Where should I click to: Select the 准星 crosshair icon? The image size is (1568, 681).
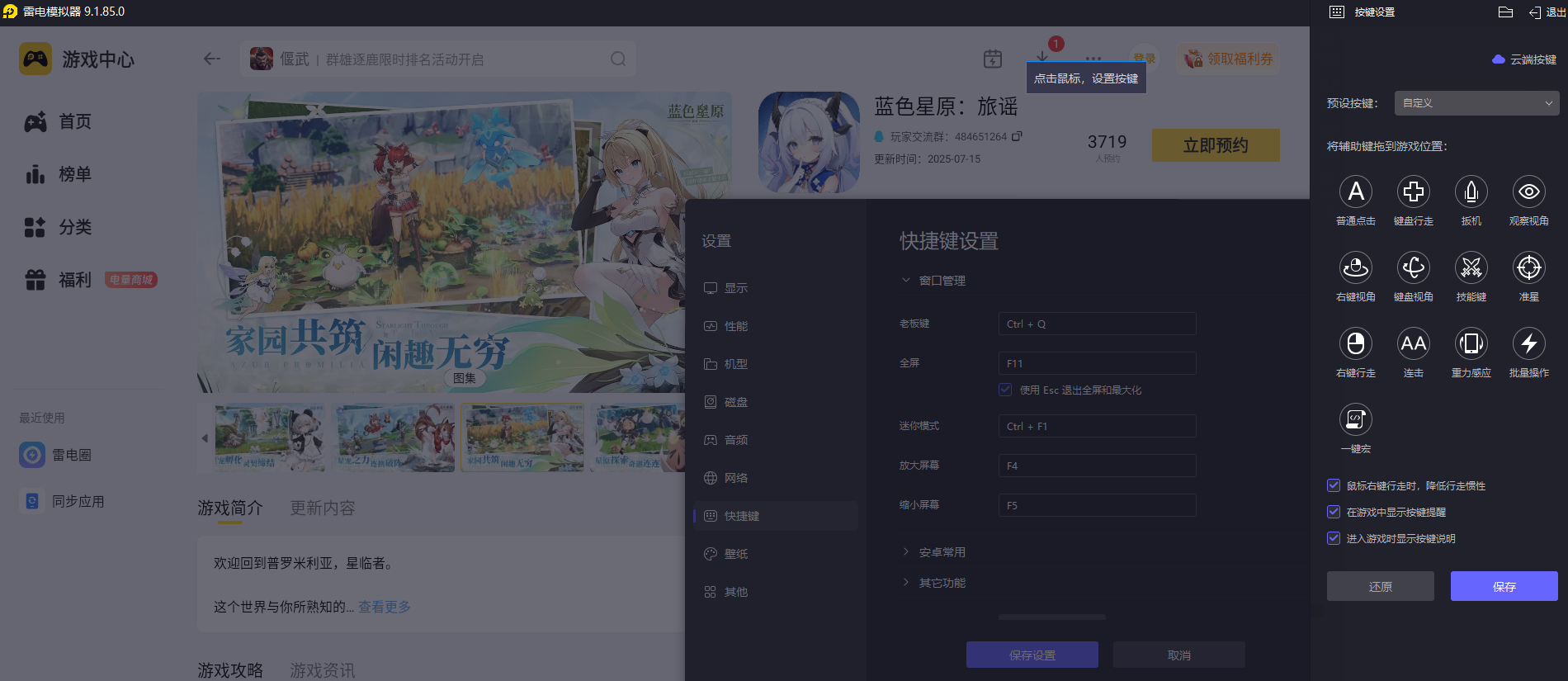[x=1528, y=267]
